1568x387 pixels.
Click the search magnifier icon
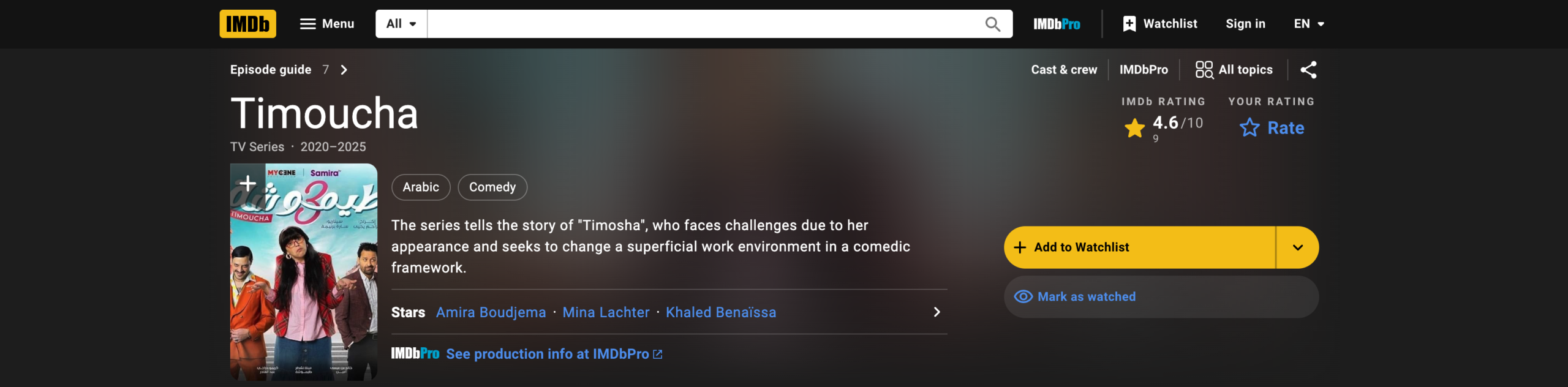[992, 24]
